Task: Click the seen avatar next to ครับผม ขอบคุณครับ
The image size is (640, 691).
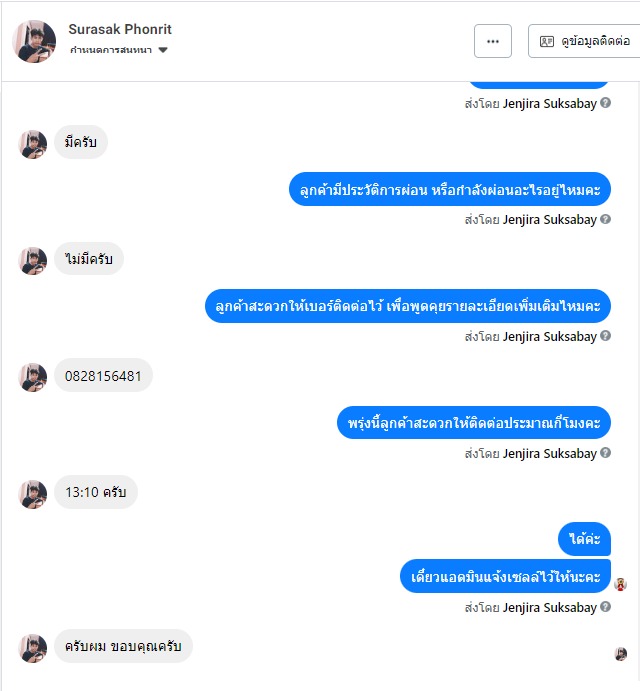Action: (621, 654)
